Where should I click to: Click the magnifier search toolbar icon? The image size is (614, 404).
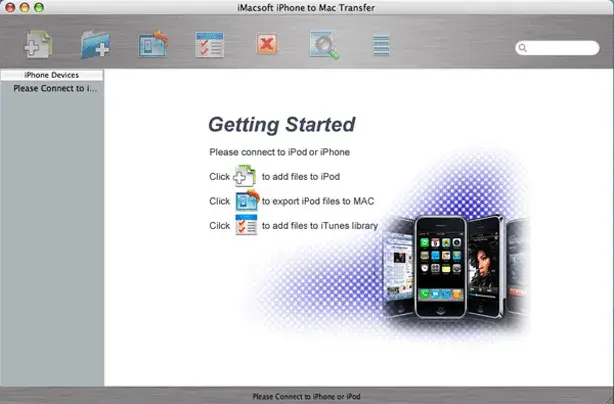[324, 45]
